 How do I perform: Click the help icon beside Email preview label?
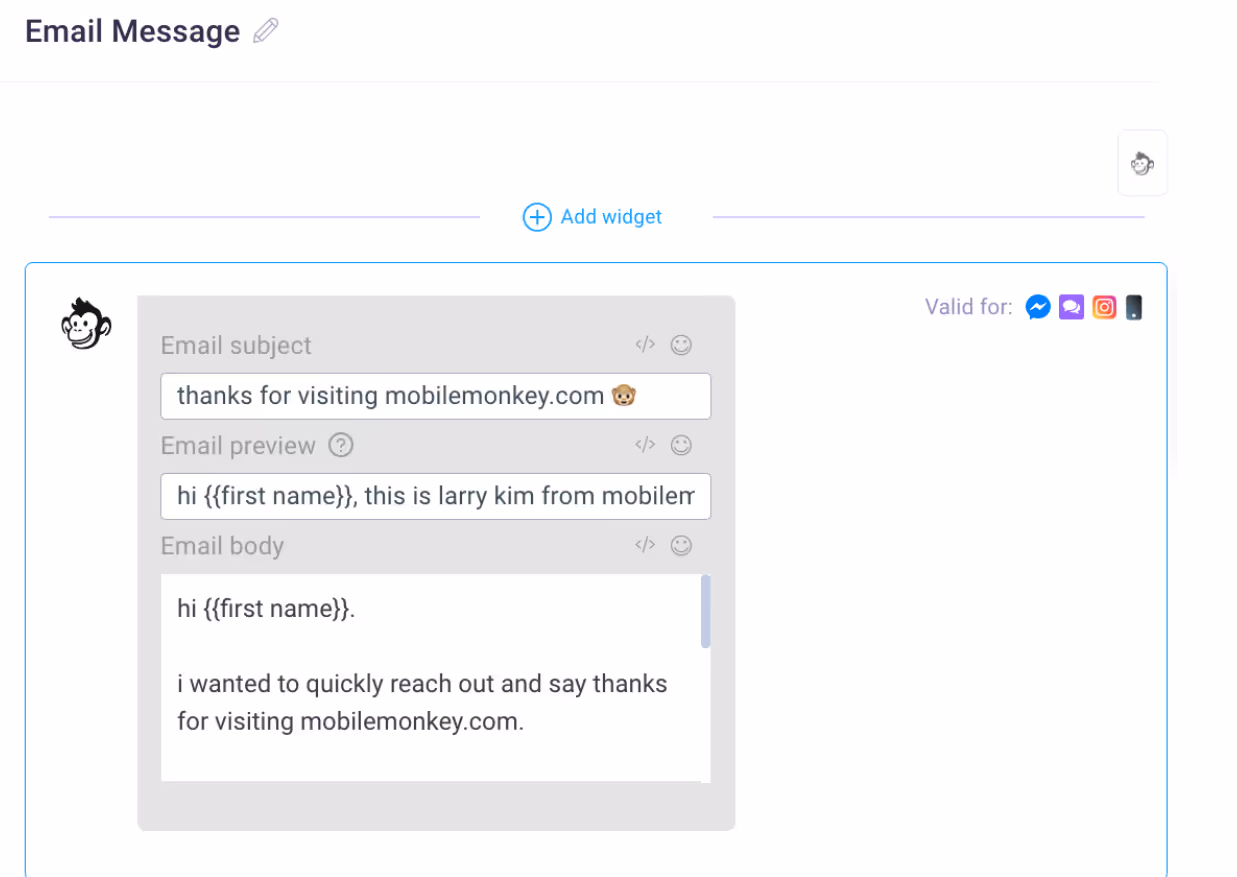click(340, 445)
